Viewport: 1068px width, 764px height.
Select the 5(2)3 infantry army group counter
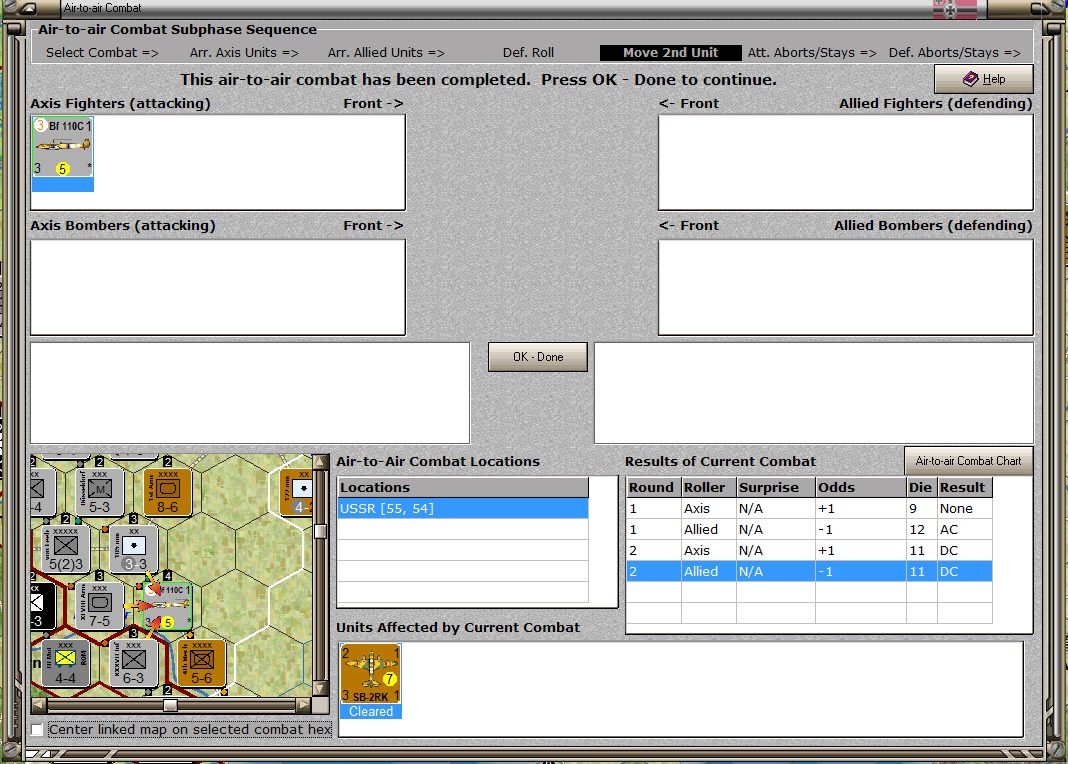(x=65, y=548)
